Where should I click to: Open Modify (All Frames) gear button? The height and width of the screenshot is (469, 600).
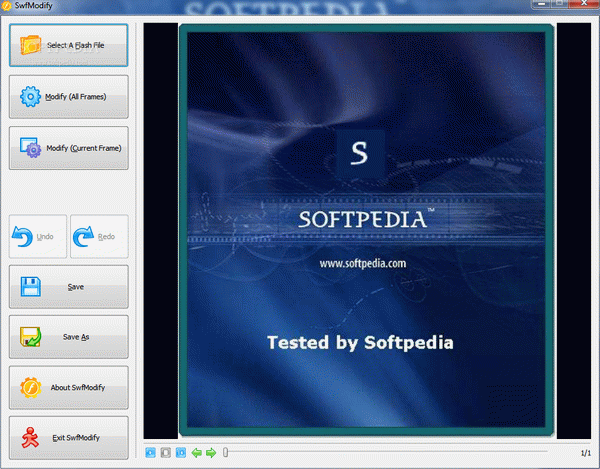[x=69, y=97]
